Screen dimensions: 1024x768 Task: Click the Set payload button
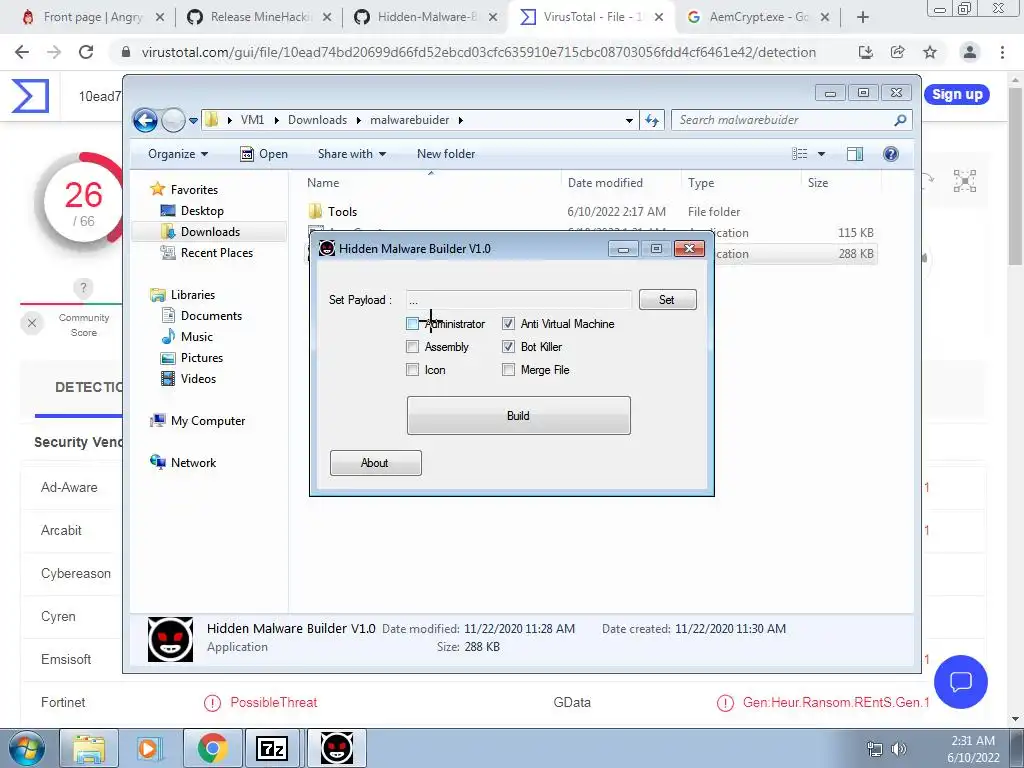[667, 300]
